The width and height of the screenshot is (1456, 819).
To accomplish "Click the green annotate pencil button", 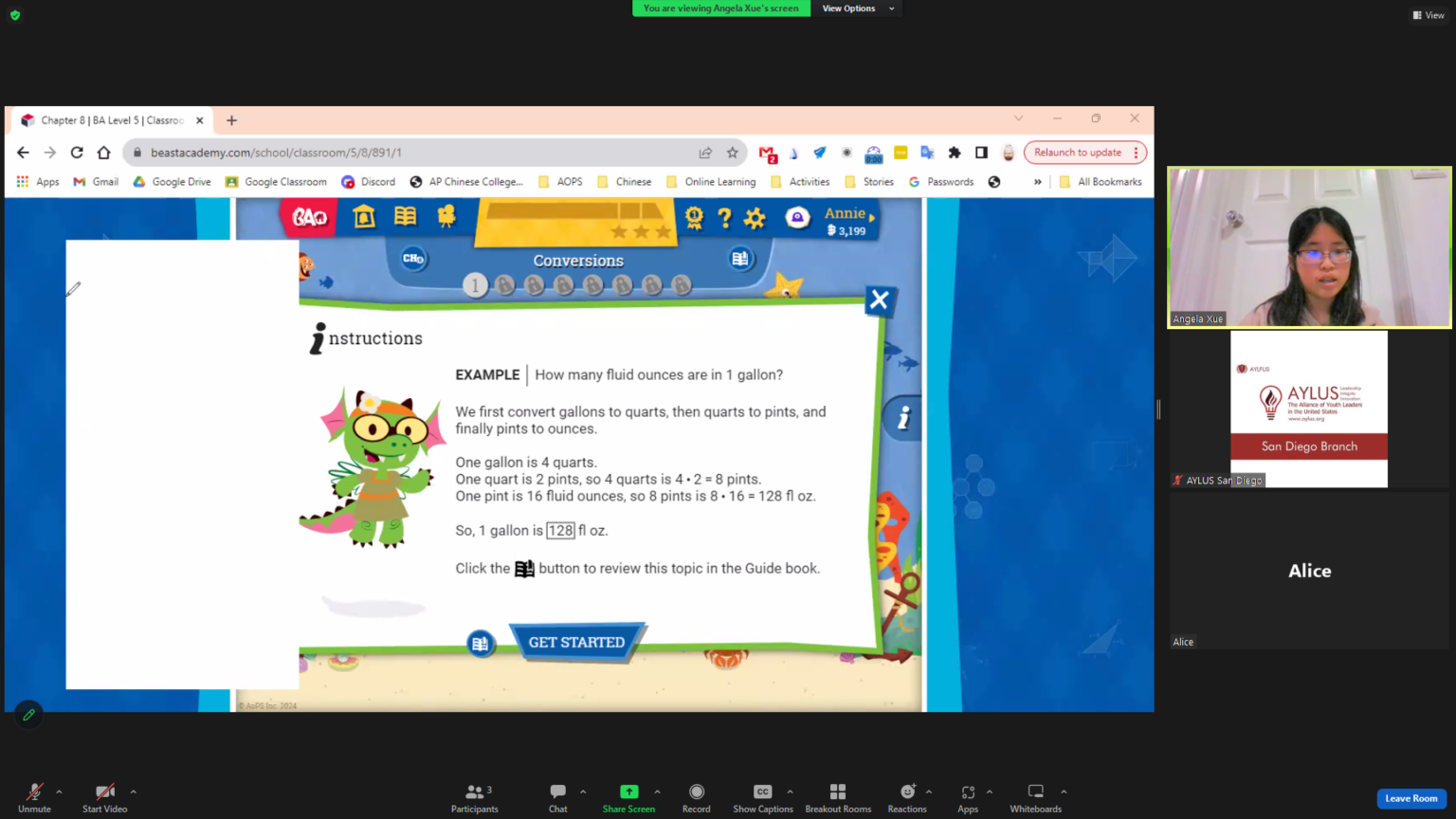I will click(x=28, y=715).
